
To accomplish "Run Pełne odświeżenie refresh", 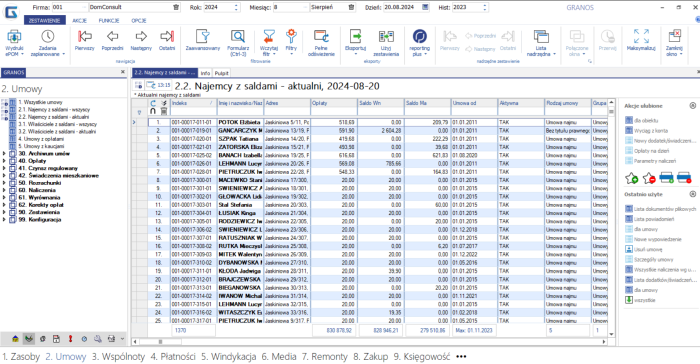I will coord(321,43).
